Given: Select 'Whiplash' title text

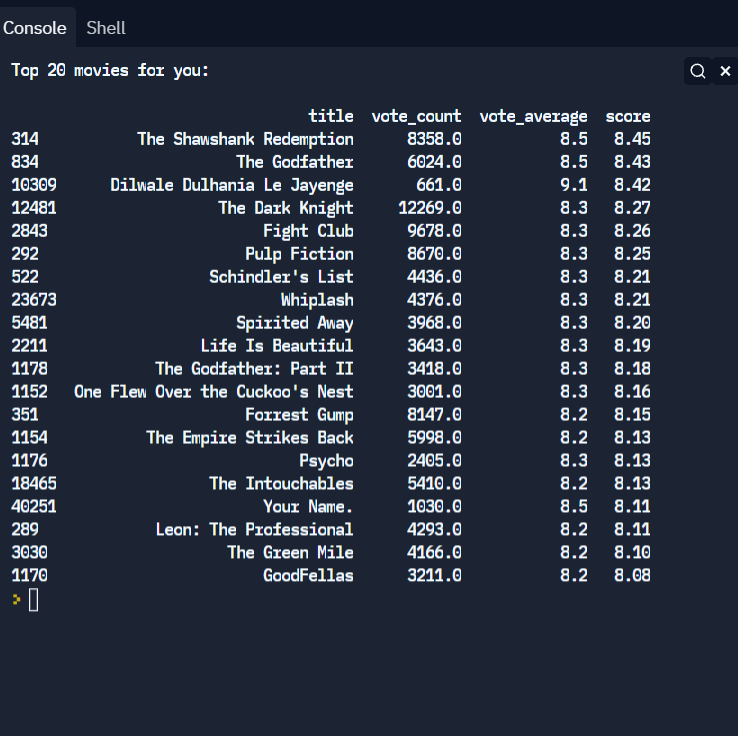Looking at the screenshot, I should 317,300.
